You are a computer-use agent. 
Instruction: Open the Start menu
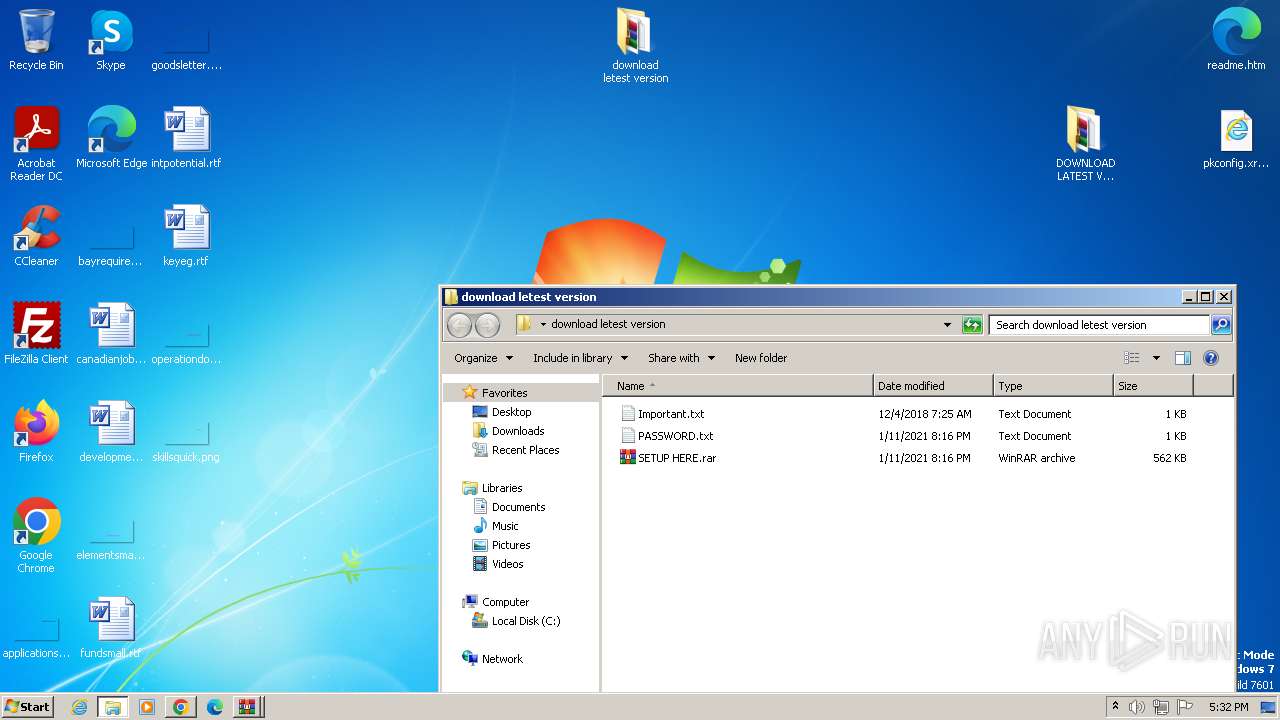pos(28,707)
